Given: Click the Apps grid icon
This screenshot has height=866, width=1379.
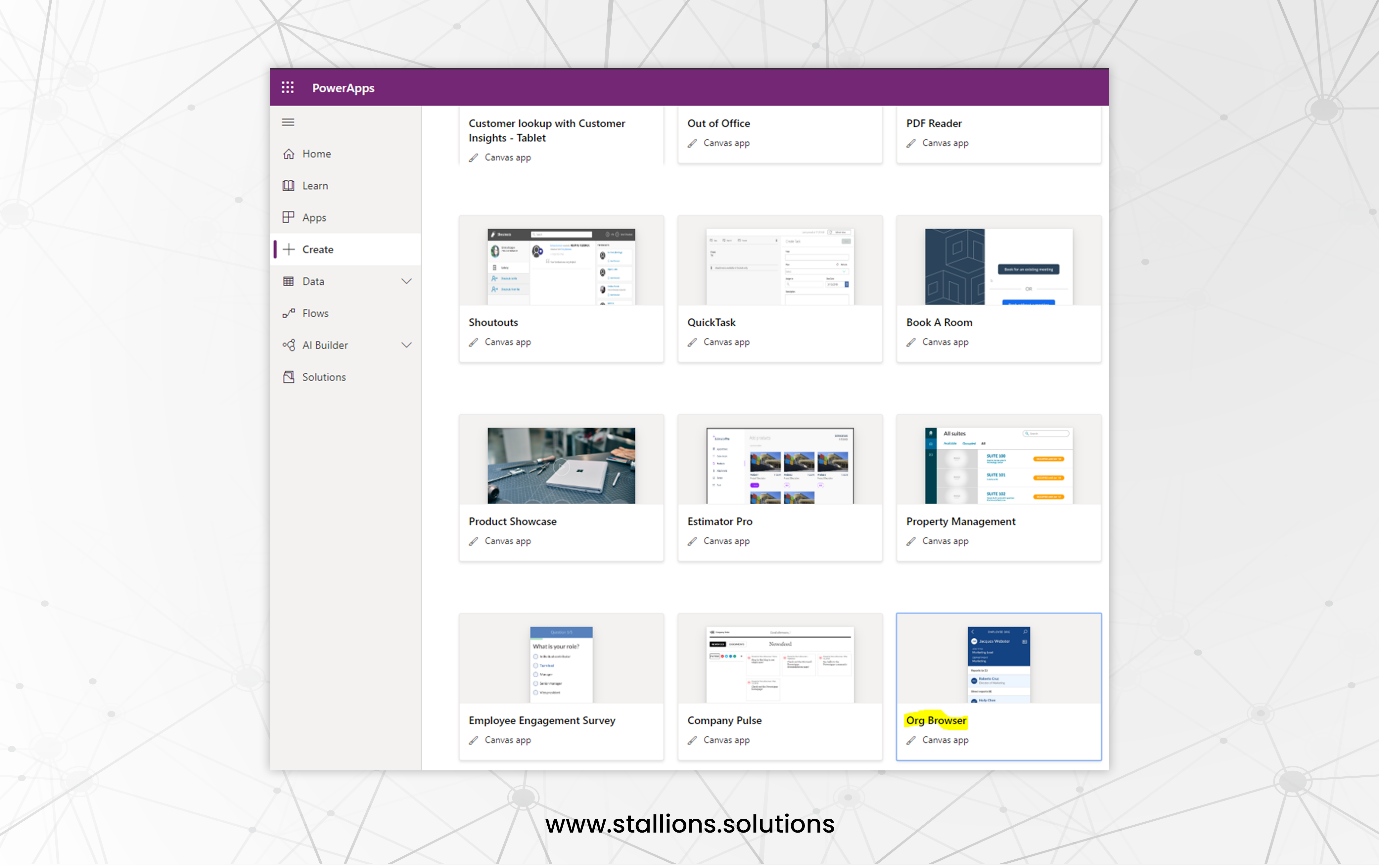Looking at the screenshot, I should 289,218.
